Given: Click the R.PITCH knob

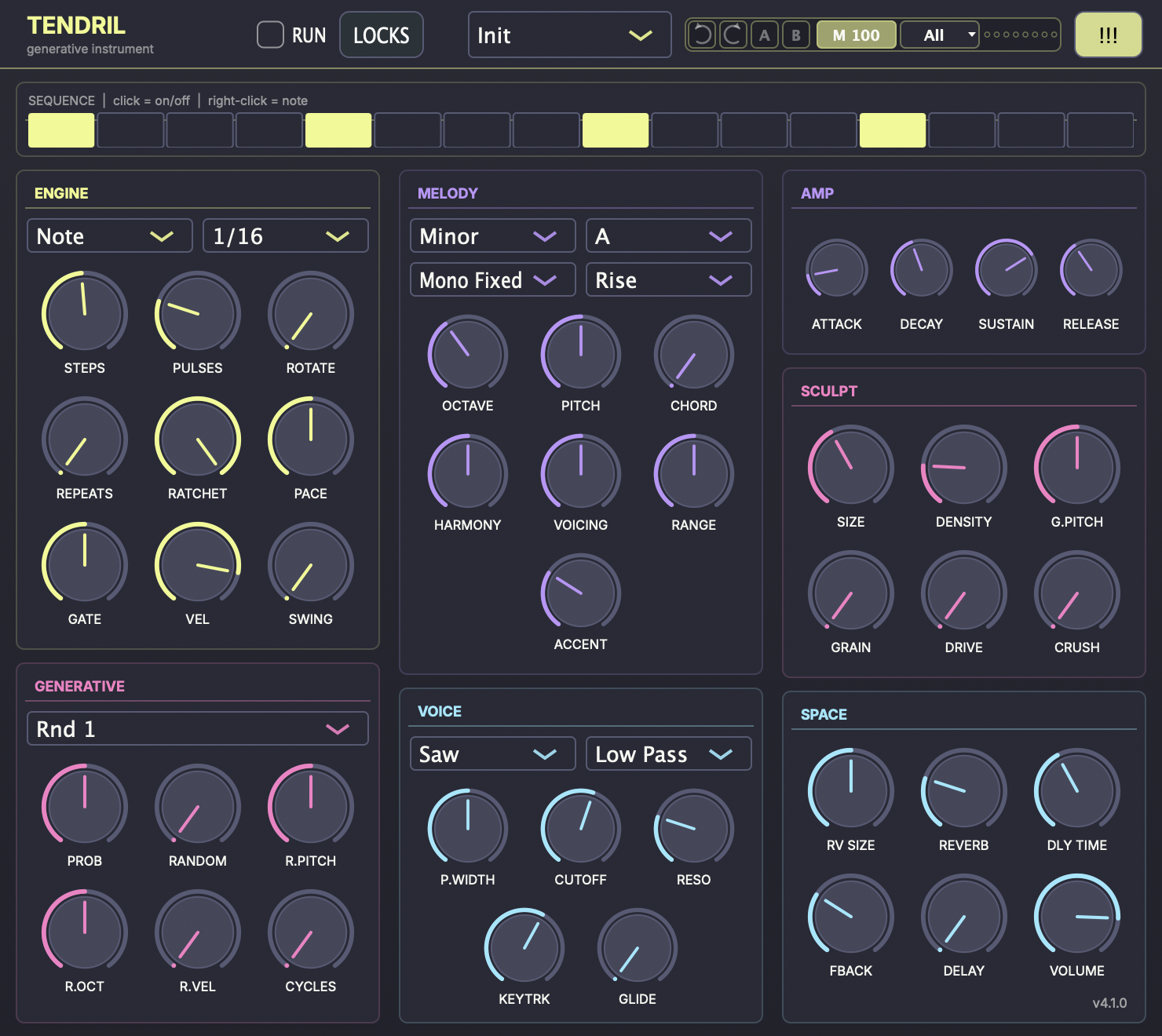Looking at the screenshot, I should (x=311, y=806).
